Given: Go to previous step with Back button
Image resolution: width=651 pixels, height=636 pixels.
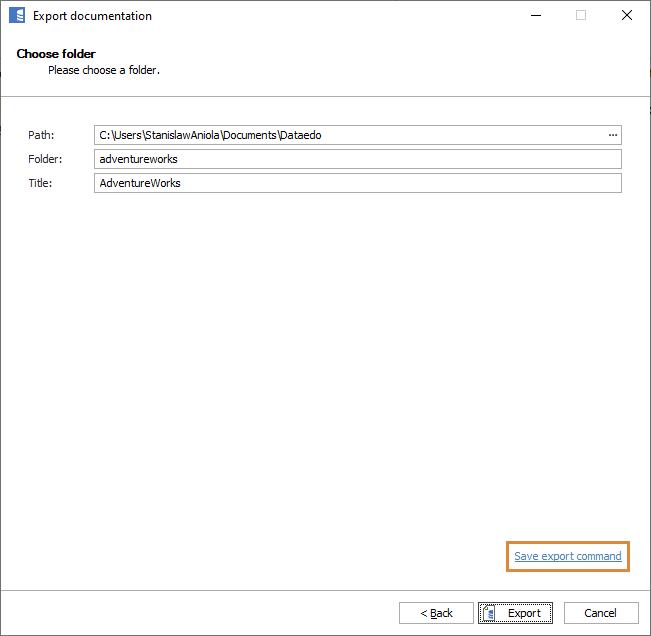Looking at the screenshot, I should click(x=436, y=613).
